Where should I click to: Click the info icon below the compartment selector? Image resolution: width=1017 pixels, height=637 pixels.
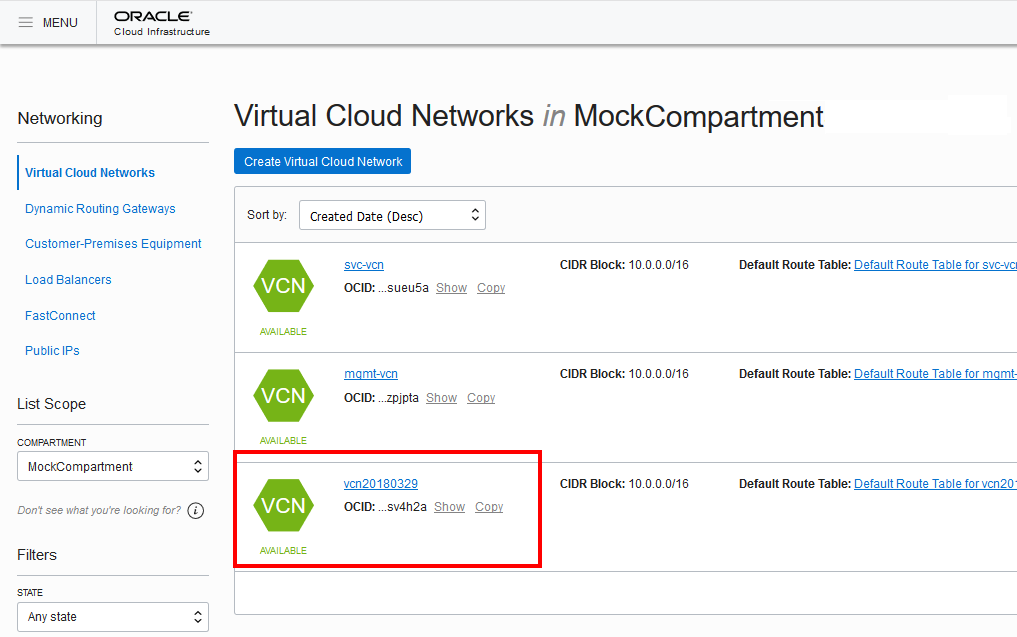pyautogui.click(x=196, y=510)
